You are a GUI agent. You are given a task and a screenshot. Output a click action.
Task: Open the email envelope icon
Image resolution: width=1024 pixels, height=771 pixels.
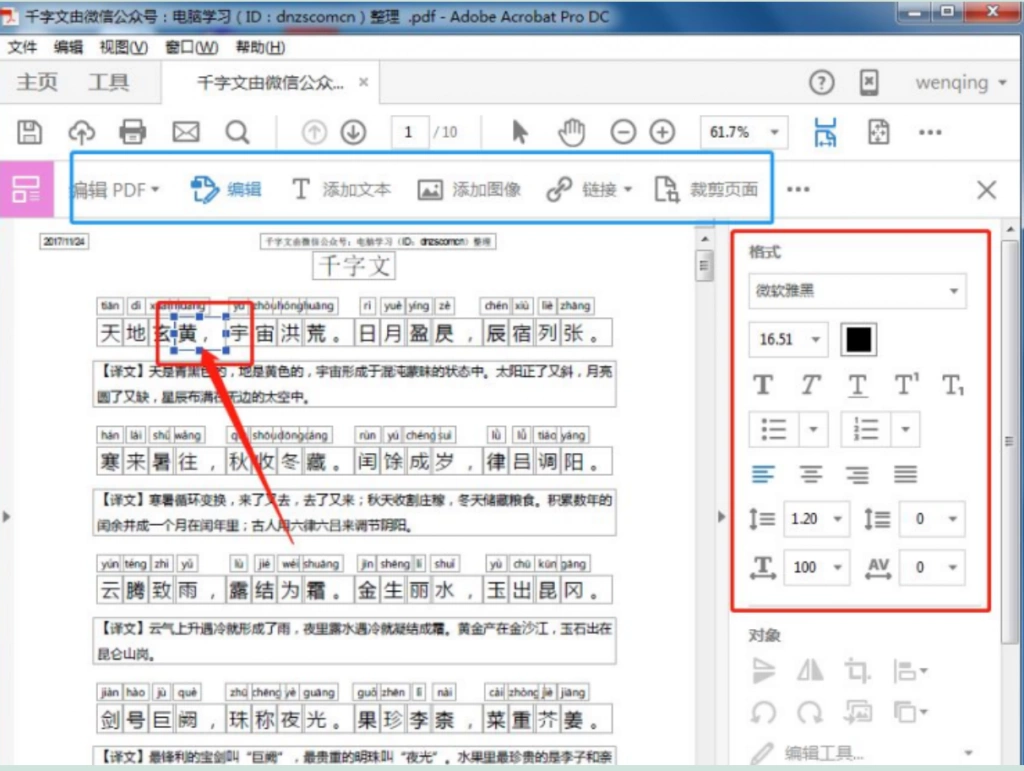tap(185, 133)
